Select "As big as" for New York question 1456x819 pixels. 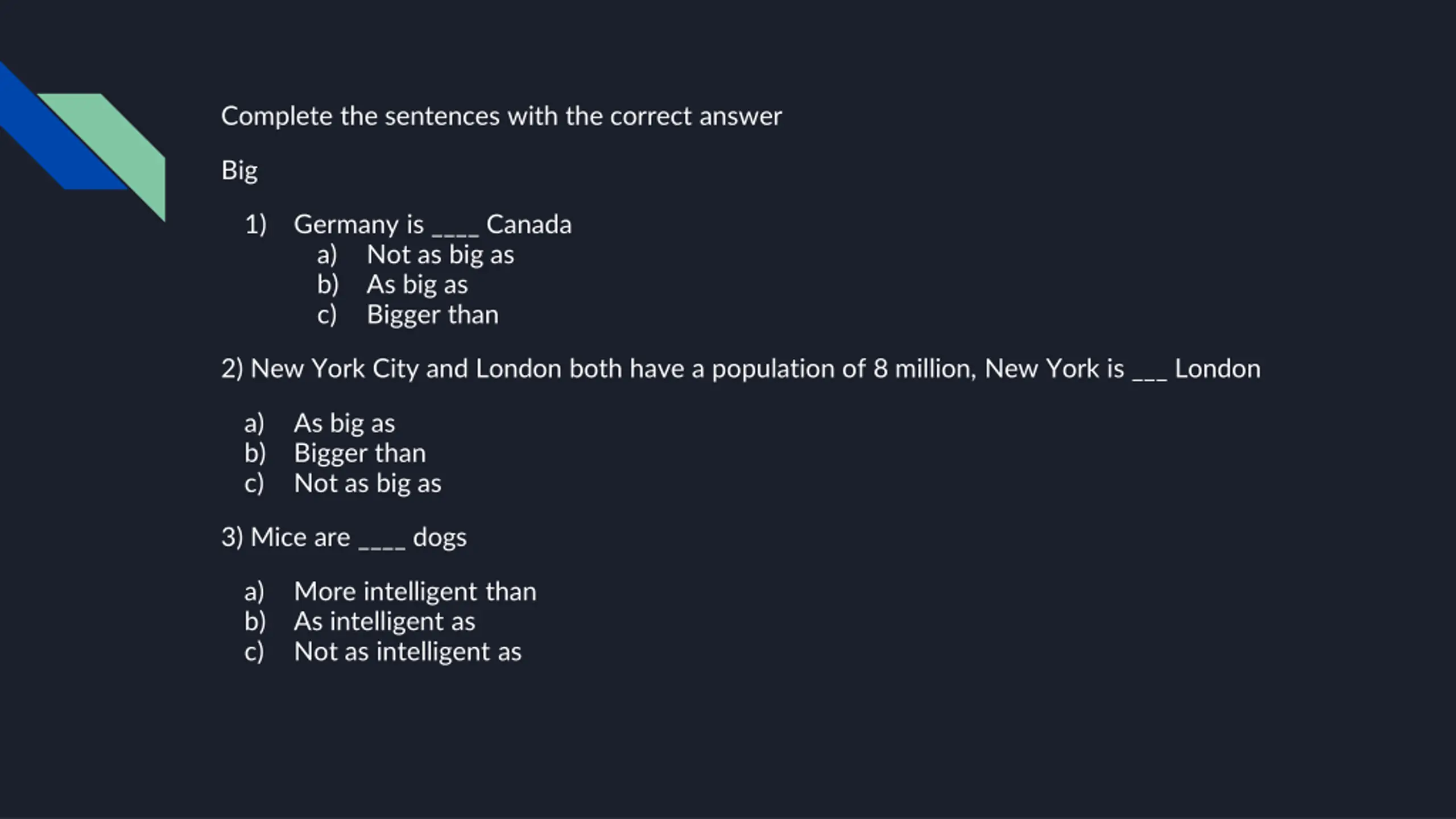(x=344, y=423)
